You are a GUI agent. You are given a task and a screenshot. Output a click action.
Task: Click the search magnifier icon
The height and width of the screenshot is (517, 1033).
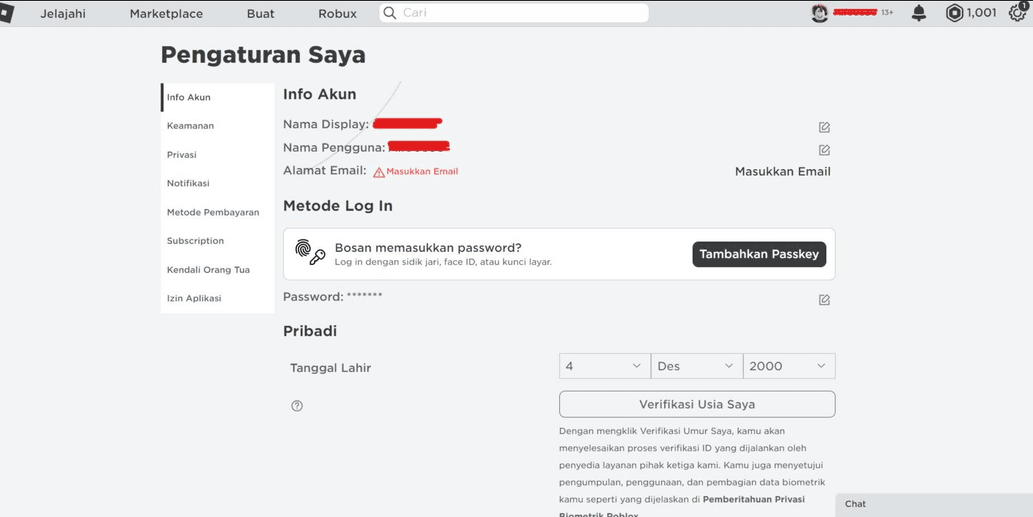(x=390, y=13)
